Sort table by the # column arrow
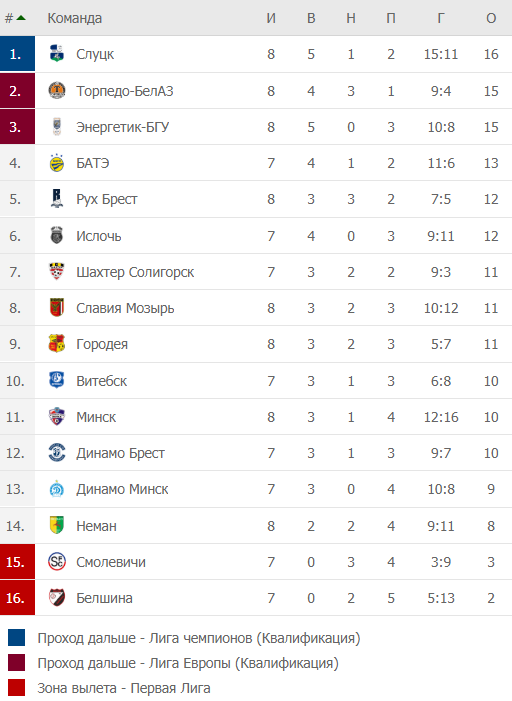This screenshot has height=701, width=512. pos(15,18)
